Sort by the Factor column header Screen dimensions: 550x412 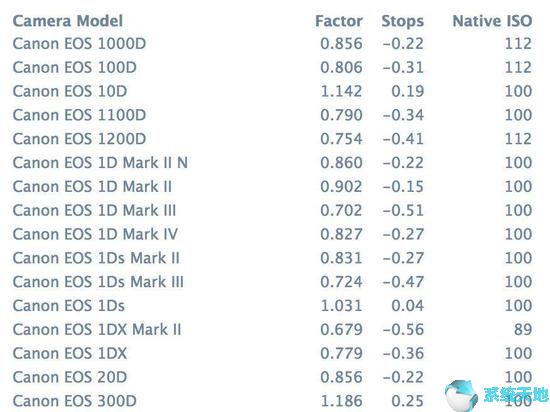click(339, 21)
